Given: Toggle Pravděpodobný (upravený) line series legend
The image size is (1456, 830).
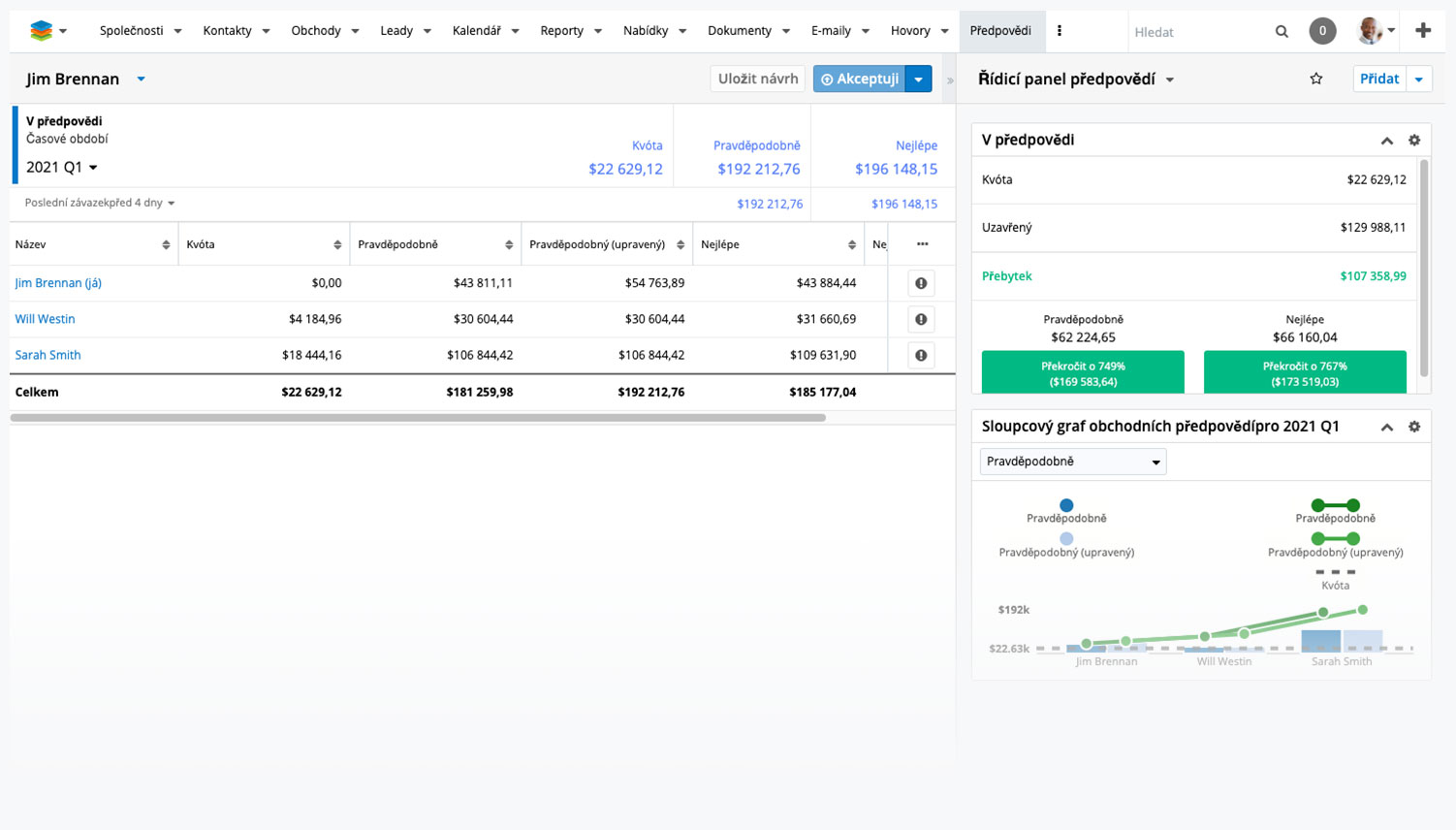Looking at the screenshot, I should click(1335, 545).
